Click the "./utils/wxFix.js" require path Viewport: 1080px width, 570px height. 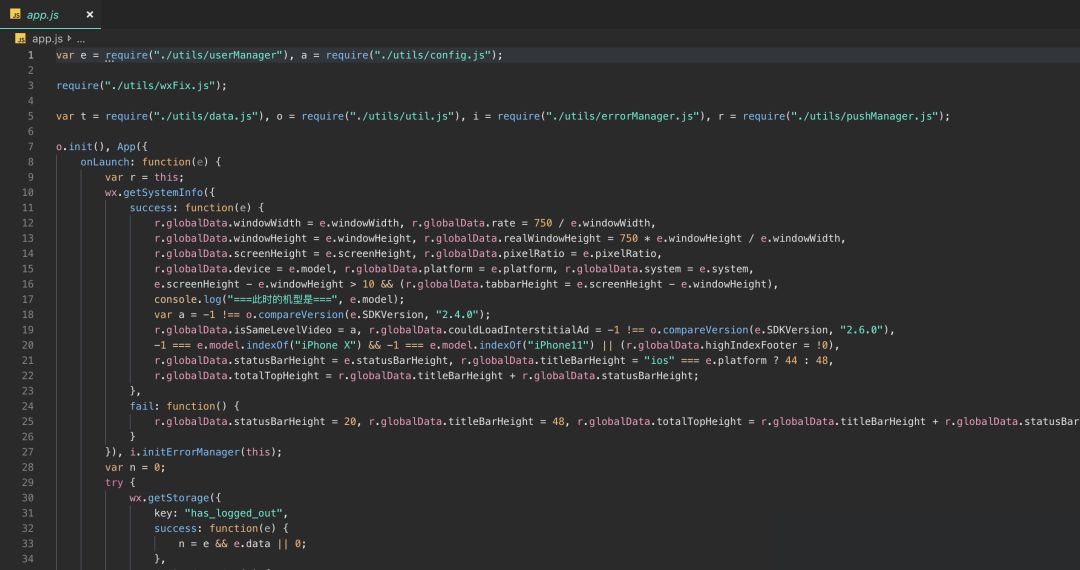point(160,85)
